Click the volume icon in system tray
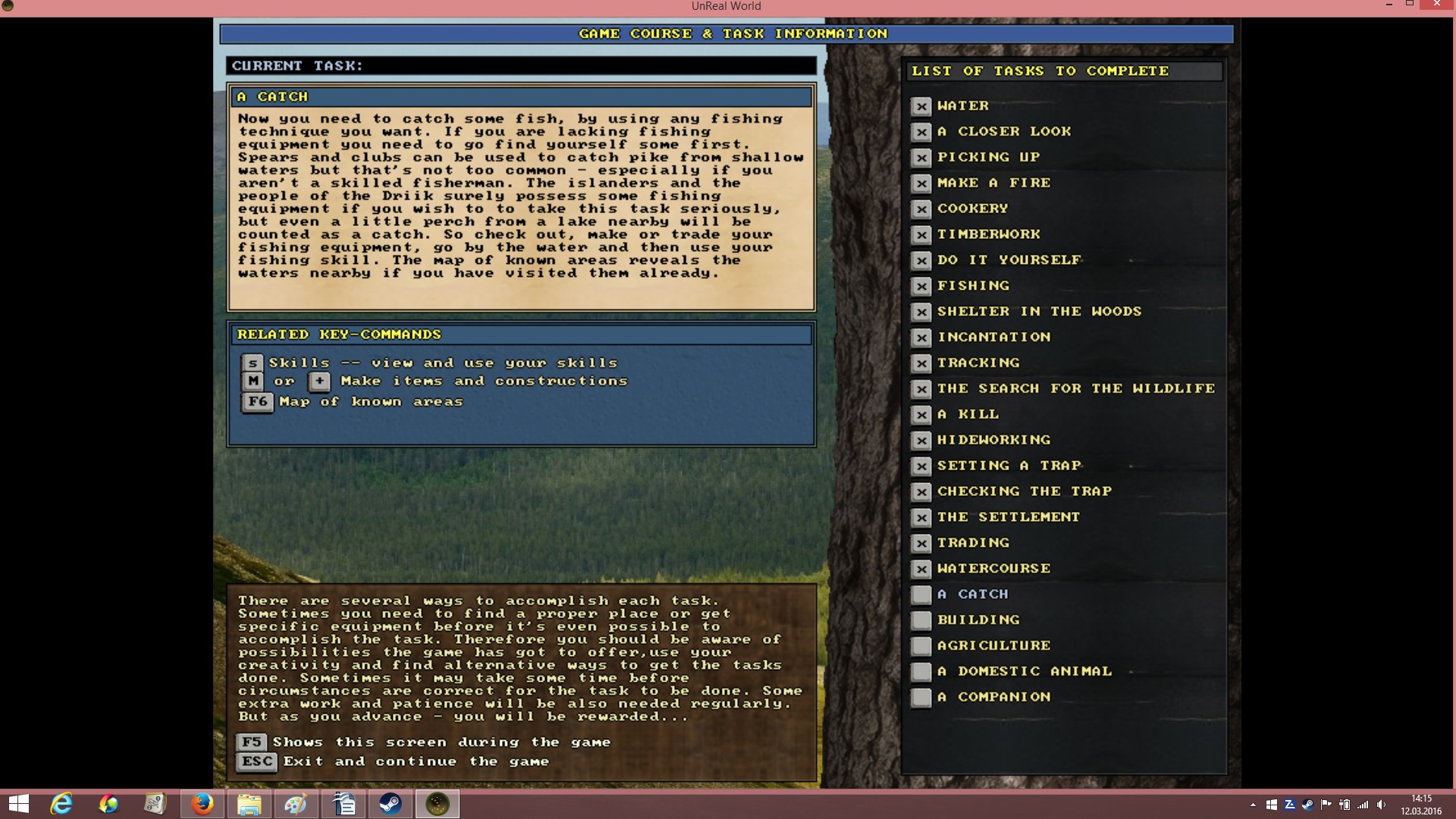The height and width of the screenshot is (819, 1456). (x=1381, y=805)
